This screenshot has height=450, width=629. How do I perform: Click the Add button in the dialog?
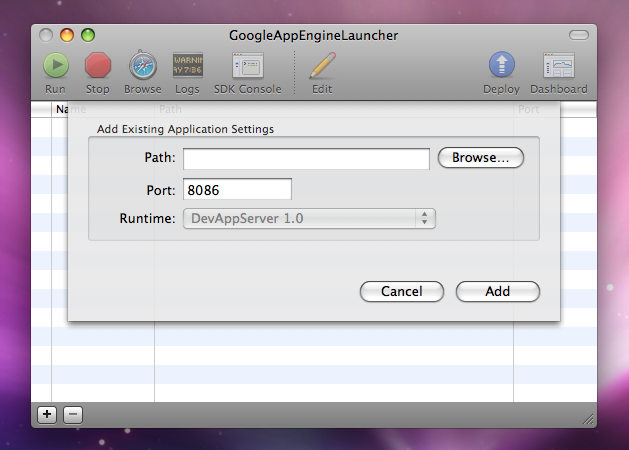pos(498,292)
